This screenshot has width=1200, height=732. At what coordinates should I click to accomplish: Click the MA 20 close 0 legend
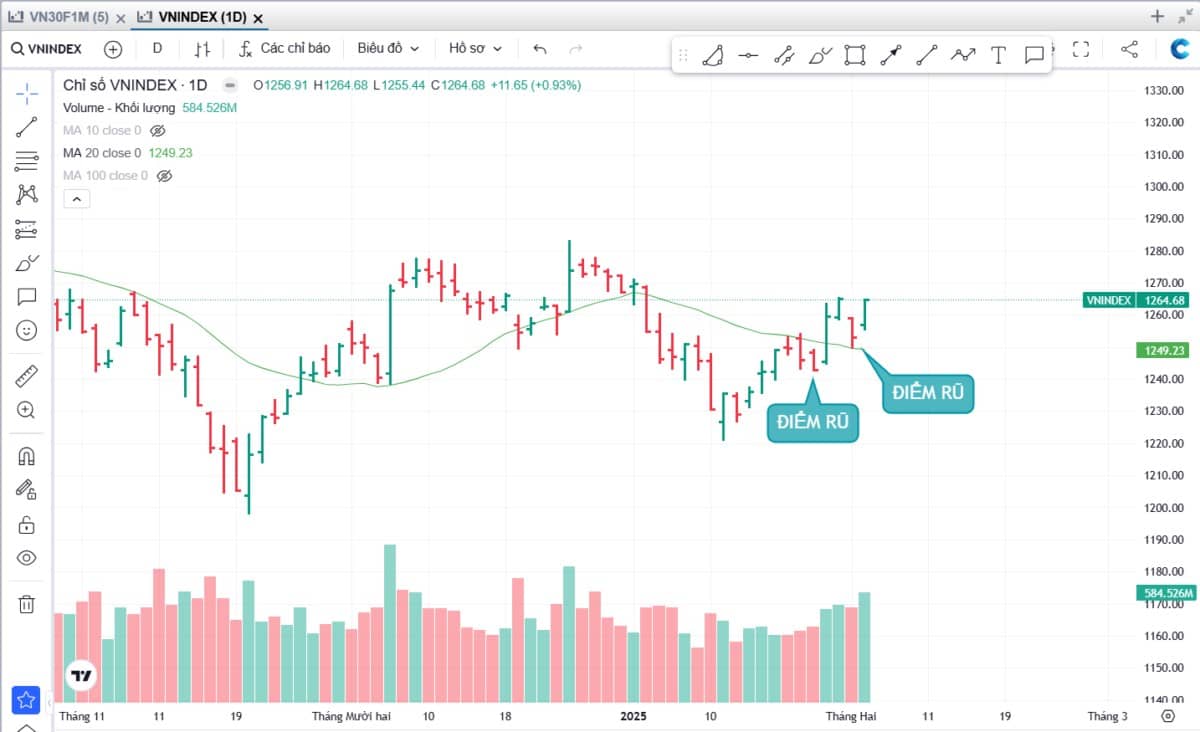102,153
